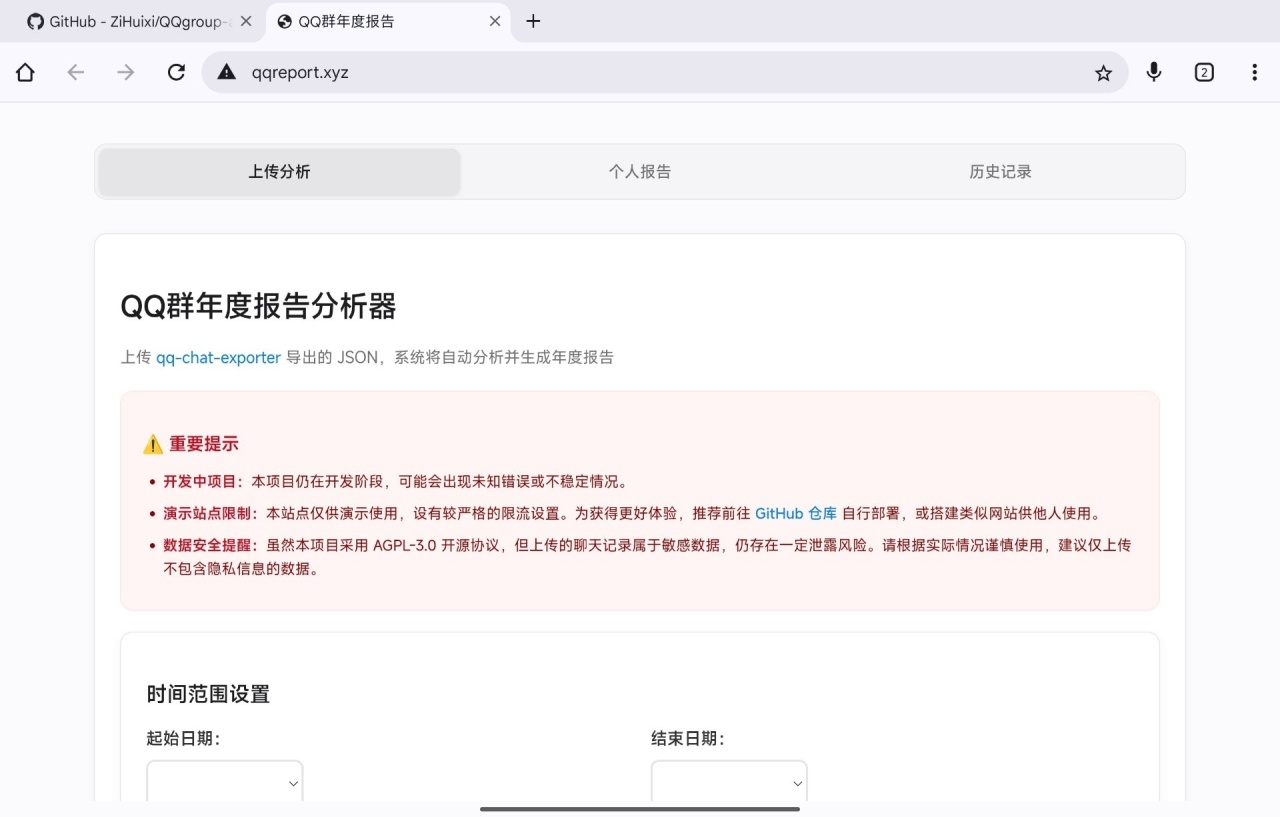
Task: Click the 开发中项目 notice label
Action: pyautogui.click(x=203, y=481)
